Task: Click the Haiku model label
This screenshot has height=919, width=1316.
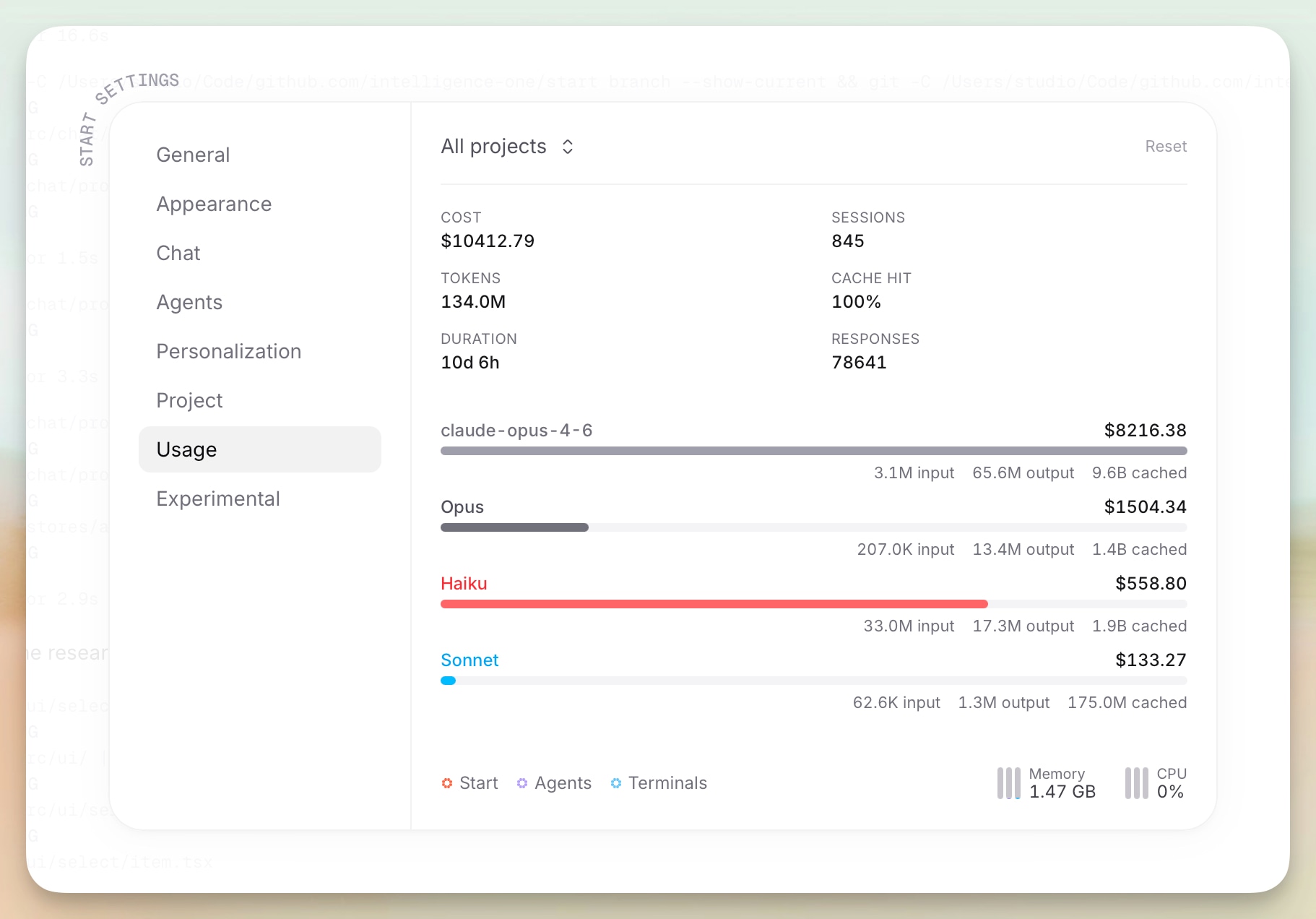Action: (464, 584)
